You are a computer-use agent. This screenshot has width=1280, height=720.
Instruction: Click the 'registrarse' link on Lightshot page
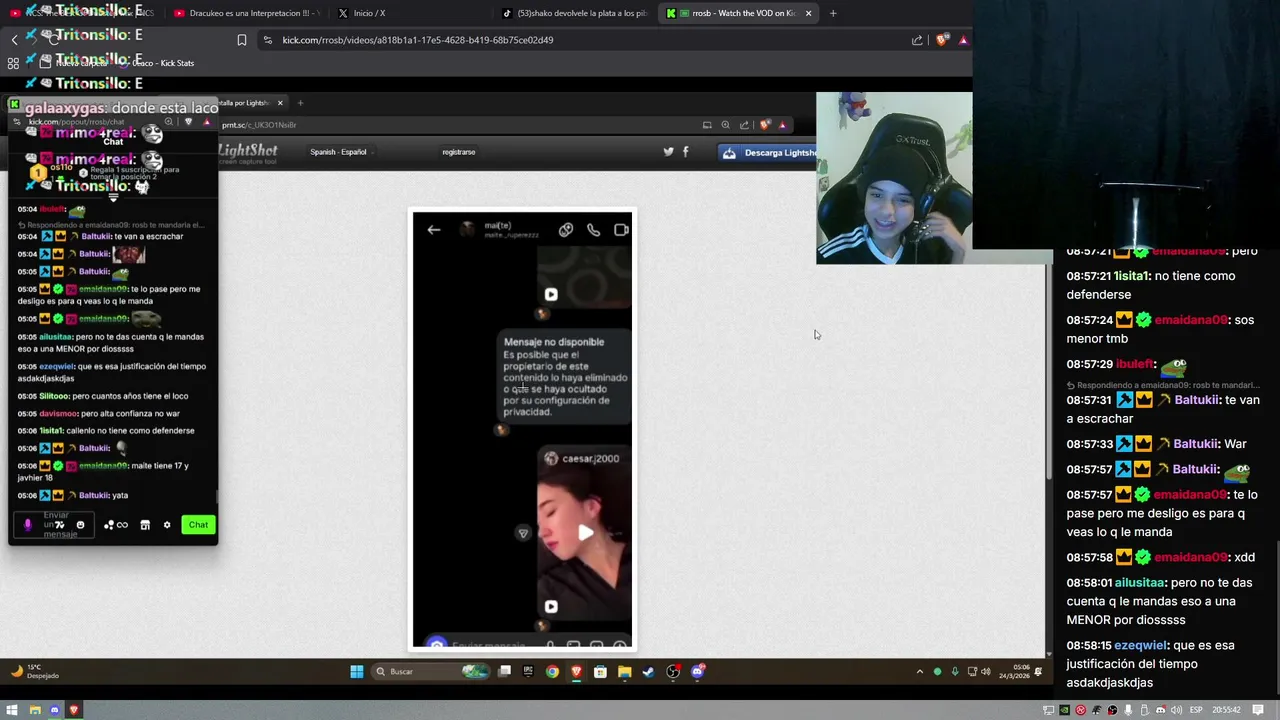click(459, 152)
